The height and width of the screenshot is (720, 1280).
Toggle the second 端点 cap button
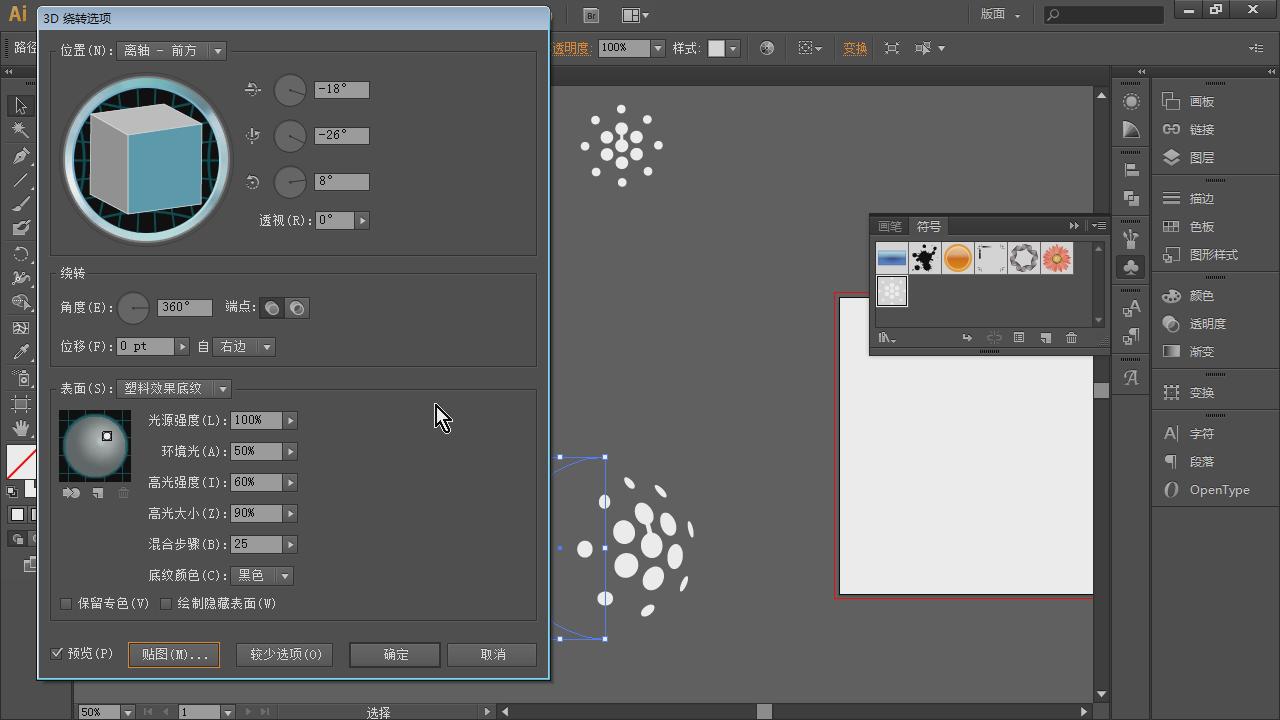(297, 308)
